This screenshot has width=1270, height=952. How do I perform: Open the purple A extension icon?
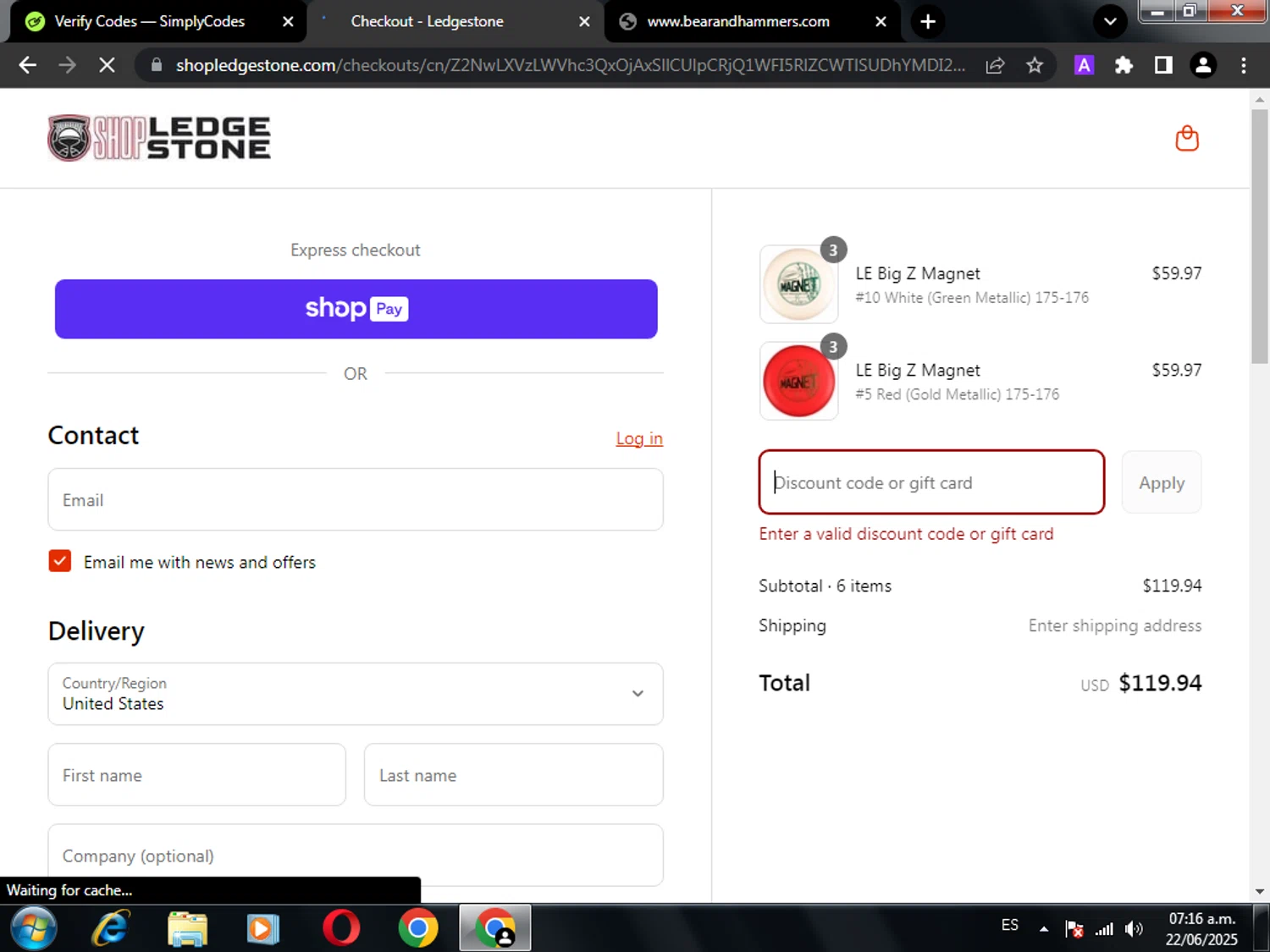[x=1084, y=65]
